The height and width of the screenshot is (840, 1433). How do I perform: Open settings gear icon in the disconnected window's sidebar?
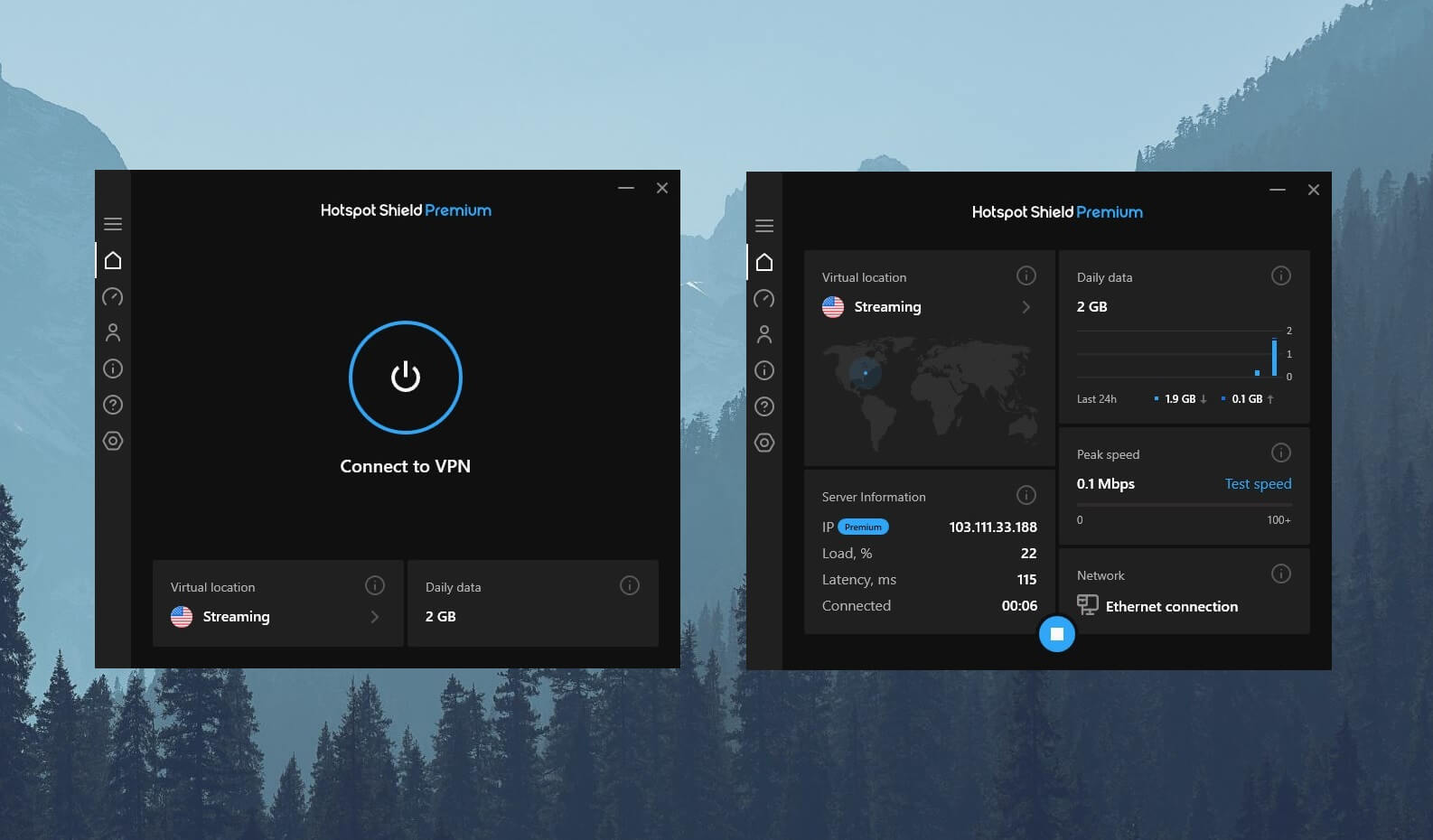(x=113, y=441)
